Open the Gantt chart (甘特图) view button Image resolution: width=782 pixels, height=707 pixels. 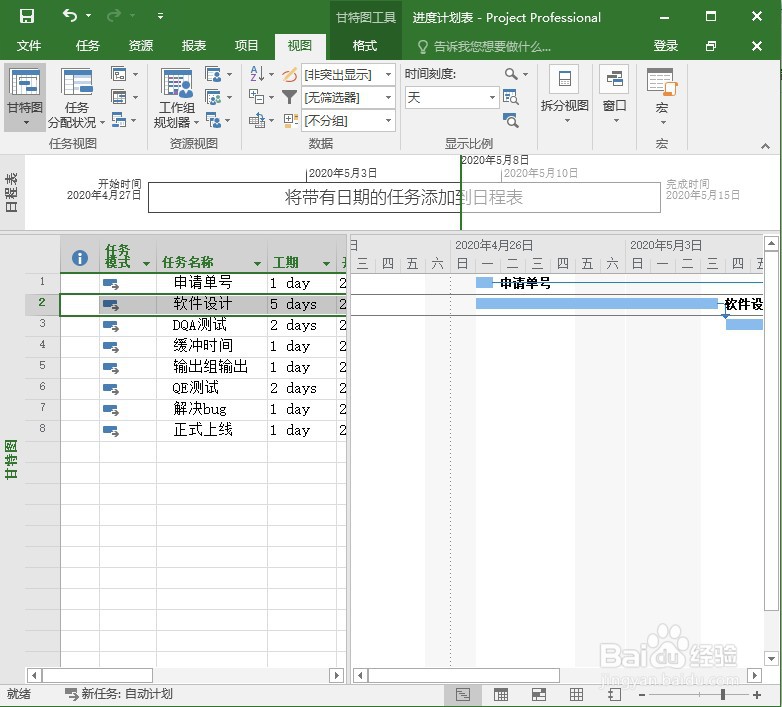(25, 96)
